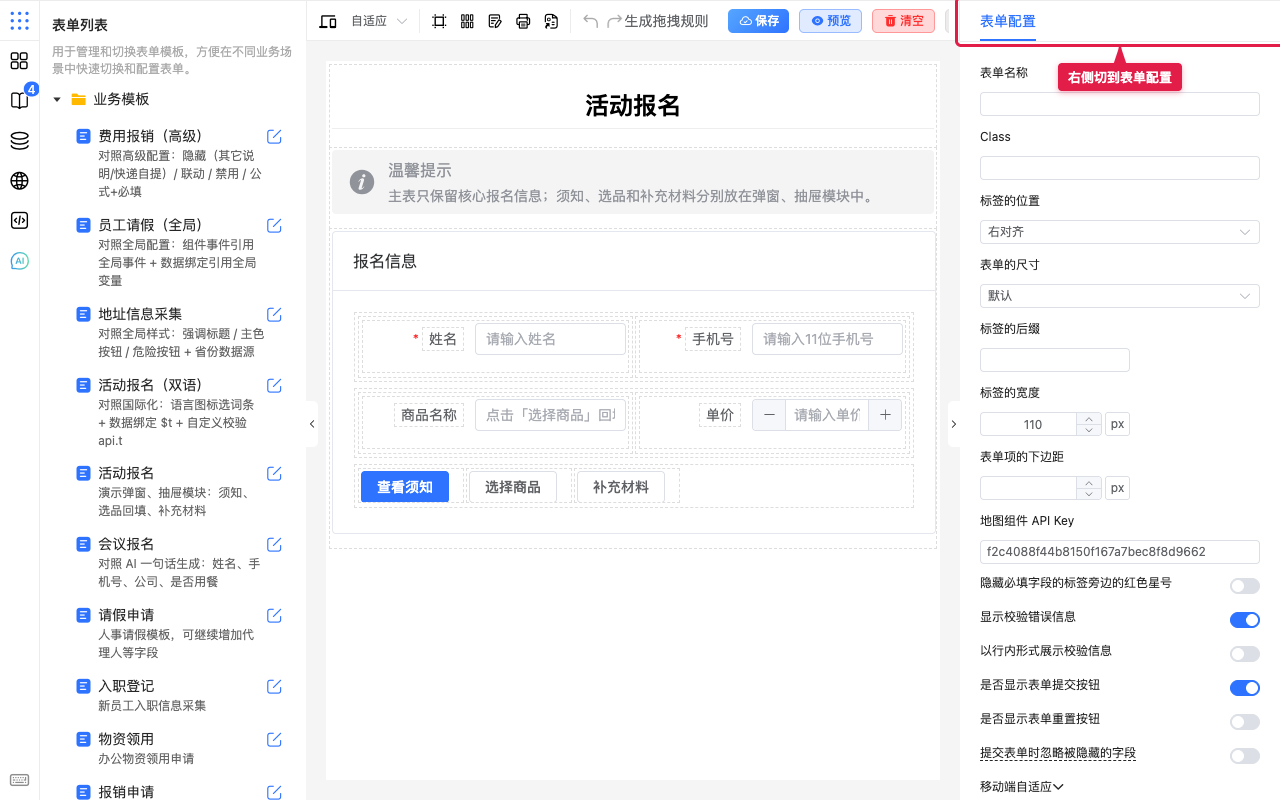
Task: Edit the 费用报销（高级） template via edit icon
Action: (274, 136)
